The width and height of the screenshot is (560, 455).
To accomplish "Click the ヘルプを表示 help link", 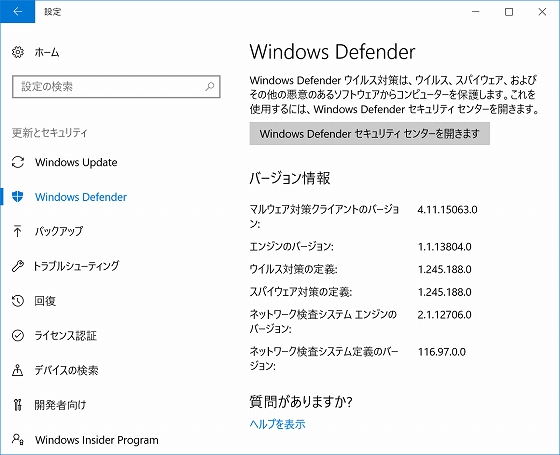I will click(x=278, y=424).
